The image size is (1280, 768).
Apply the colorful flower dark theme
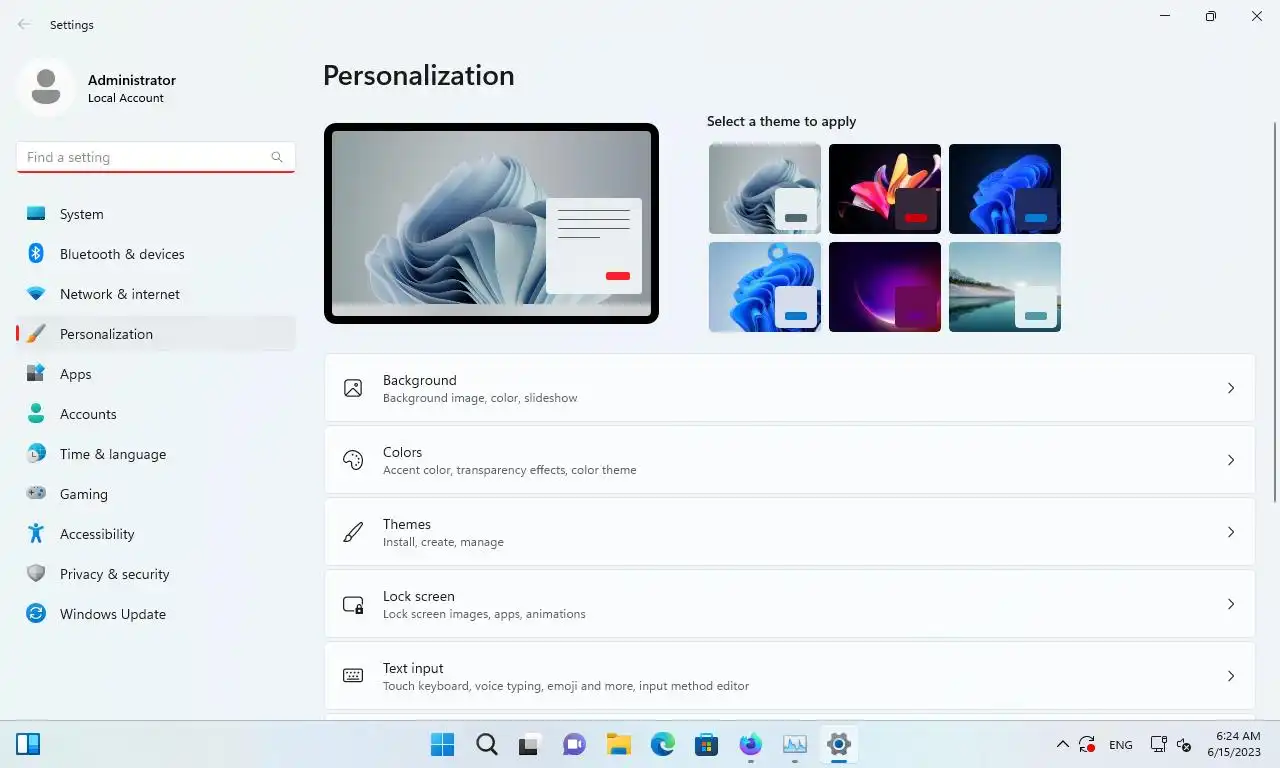pyautogui.click(x=885, y=189)
